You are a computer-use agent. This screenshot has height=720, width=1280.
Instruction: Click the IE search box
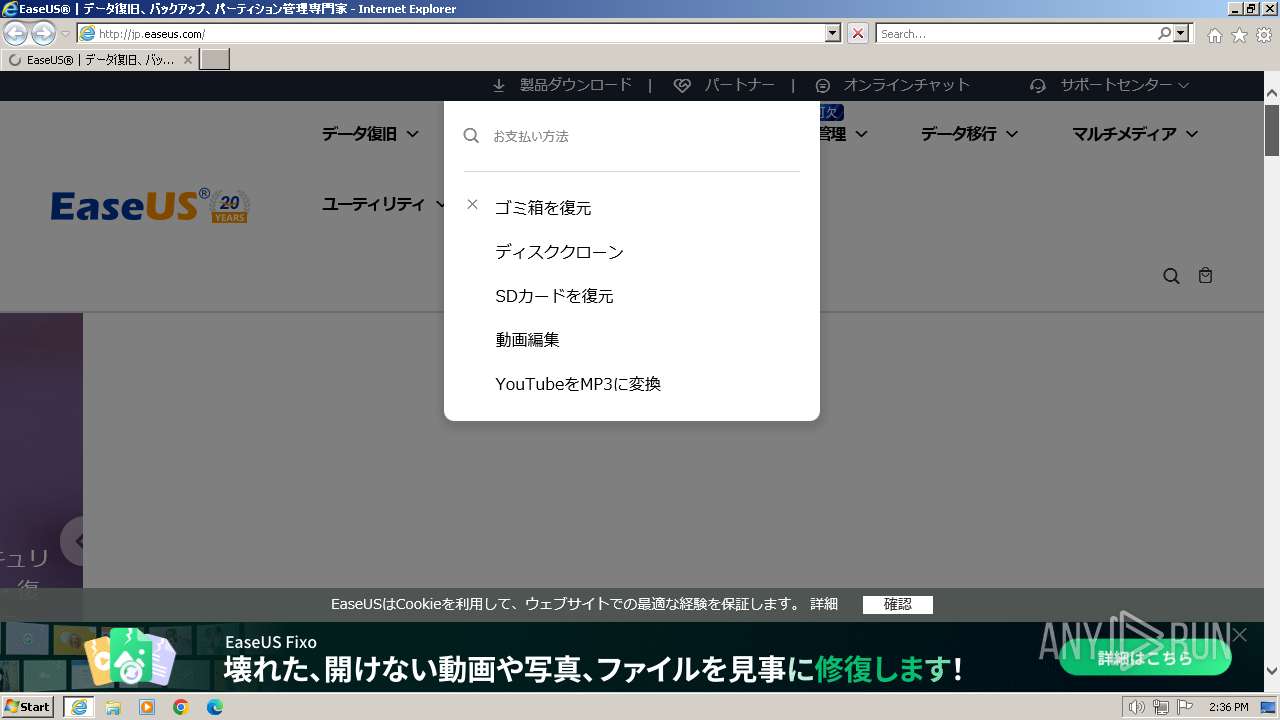point(1016,34)
